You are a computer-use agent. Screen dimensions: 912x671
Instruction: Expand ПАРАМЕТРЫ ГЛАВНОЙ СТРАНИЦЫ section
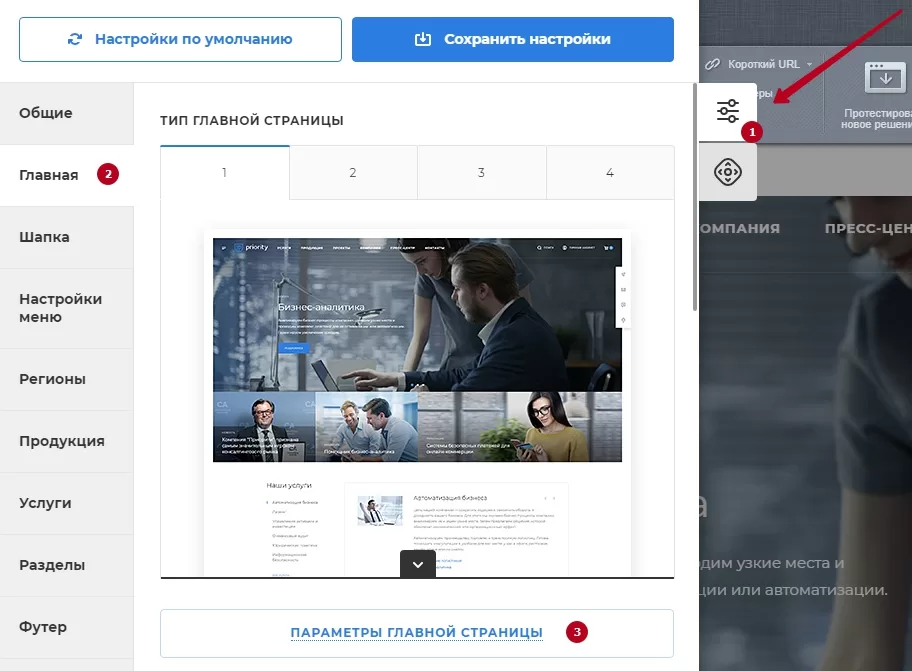[x=416, y=633]
